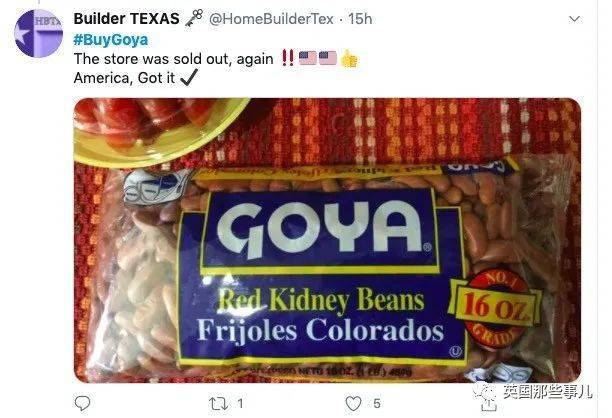Click the key emoji beside Builder TEXAS

click(x=194, y=18)
